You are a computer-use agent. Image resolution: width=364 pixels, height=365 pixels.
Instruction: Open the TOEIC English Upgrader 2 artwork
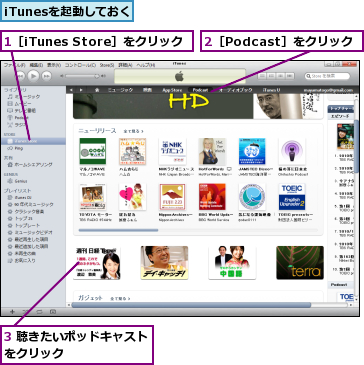coord(292,197)
